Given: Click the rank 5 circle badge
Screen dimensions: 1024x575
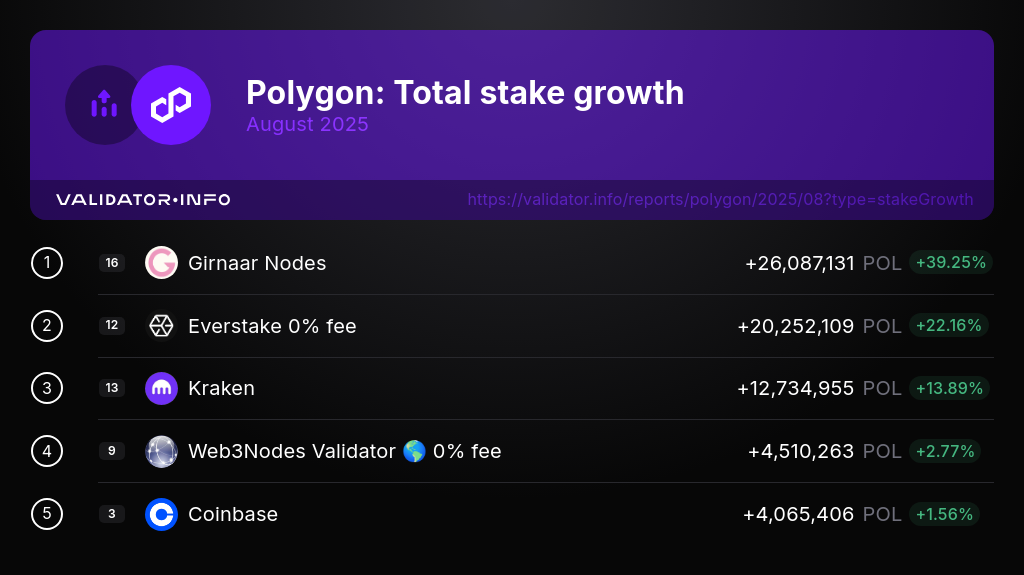Looking at the screenshot, I should pos(47,514).
